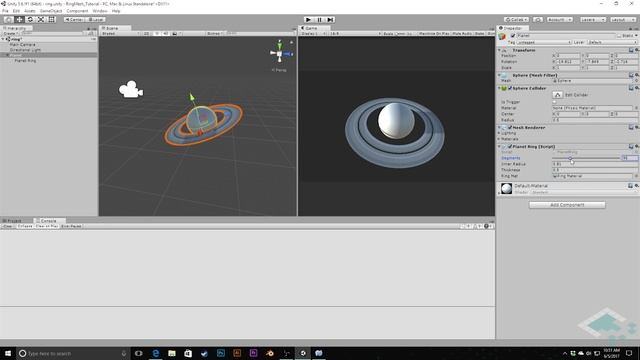The height and width of the screenshot is (360, 640).
Task: Toggle Maximize On Play in Game view
Action: coord(434,33)
